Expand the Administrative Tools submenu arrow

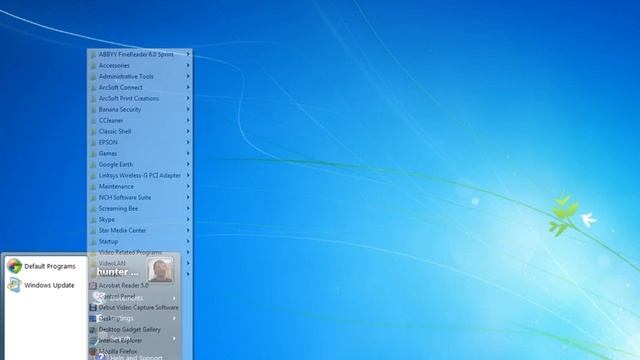[188, 76]
